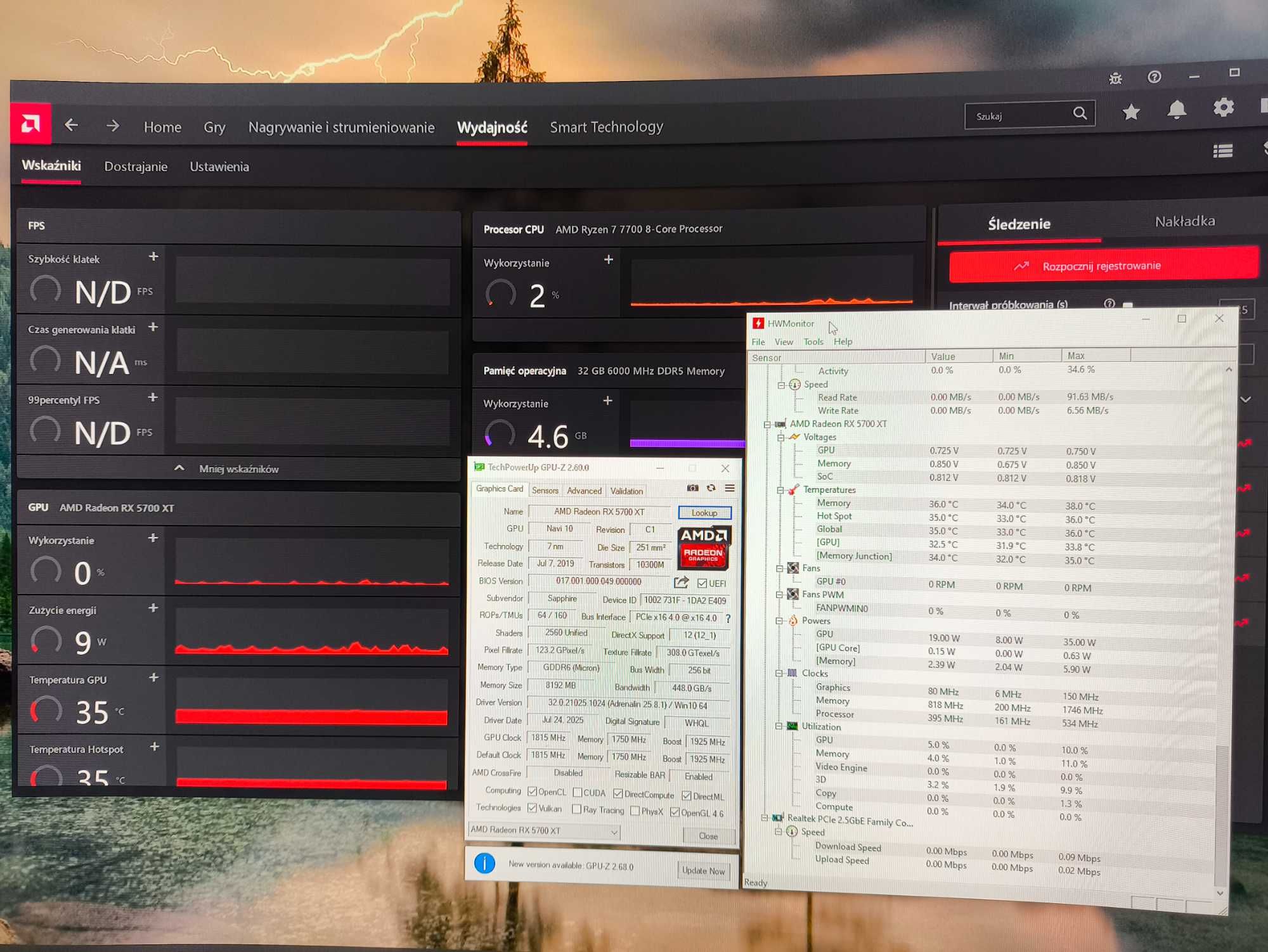Collapse Powers node in HWMonitor
The image size is (1268, 952).
[779, 621]
